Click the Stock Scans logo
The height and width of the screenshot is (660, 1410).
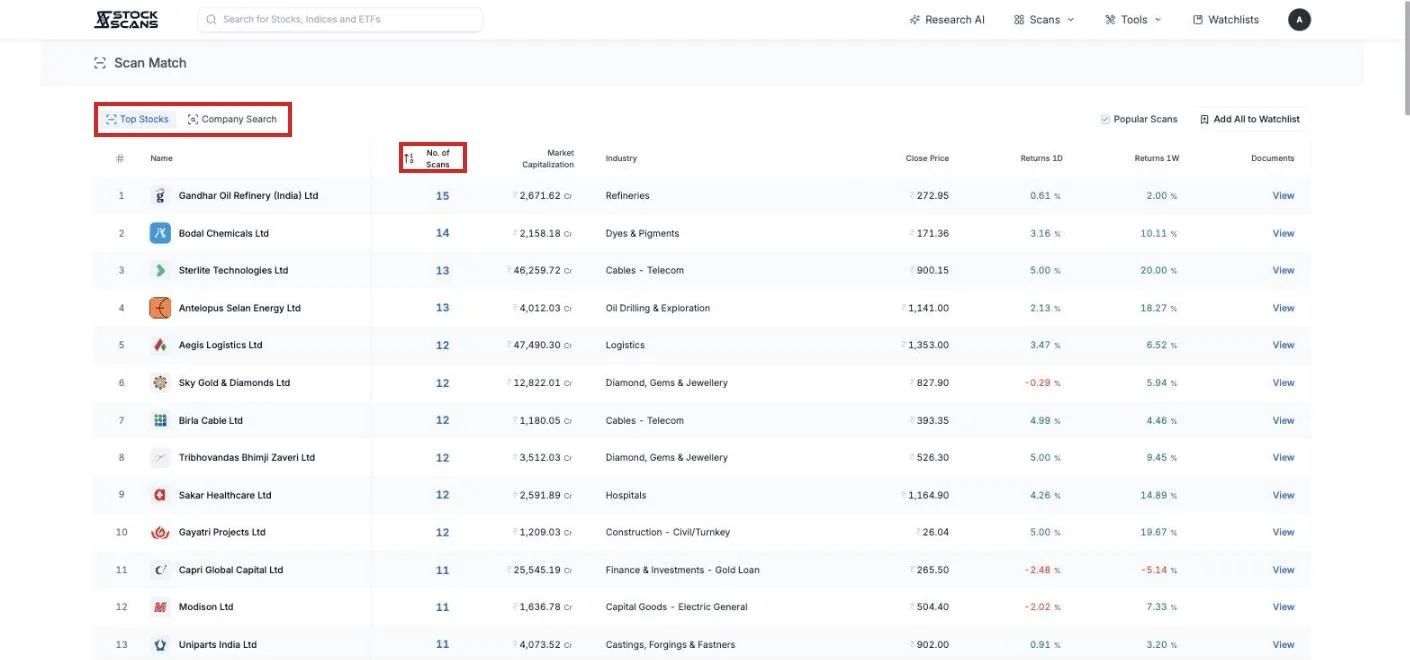126,19
